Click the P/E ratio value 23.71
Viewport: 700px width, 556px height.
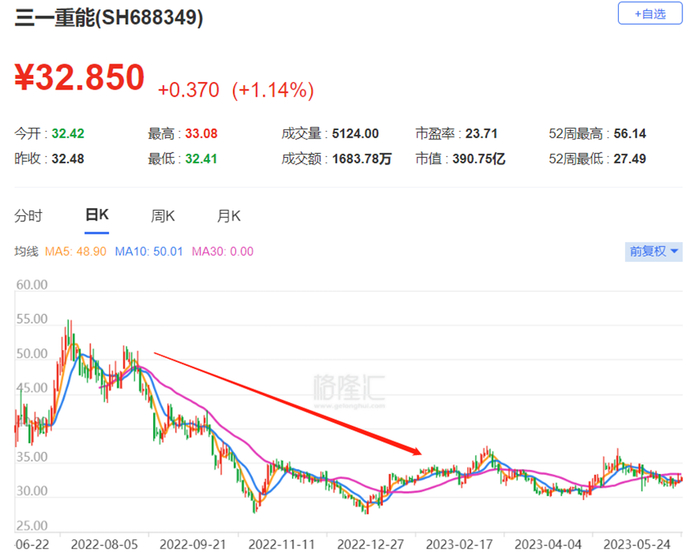(481, 134)
